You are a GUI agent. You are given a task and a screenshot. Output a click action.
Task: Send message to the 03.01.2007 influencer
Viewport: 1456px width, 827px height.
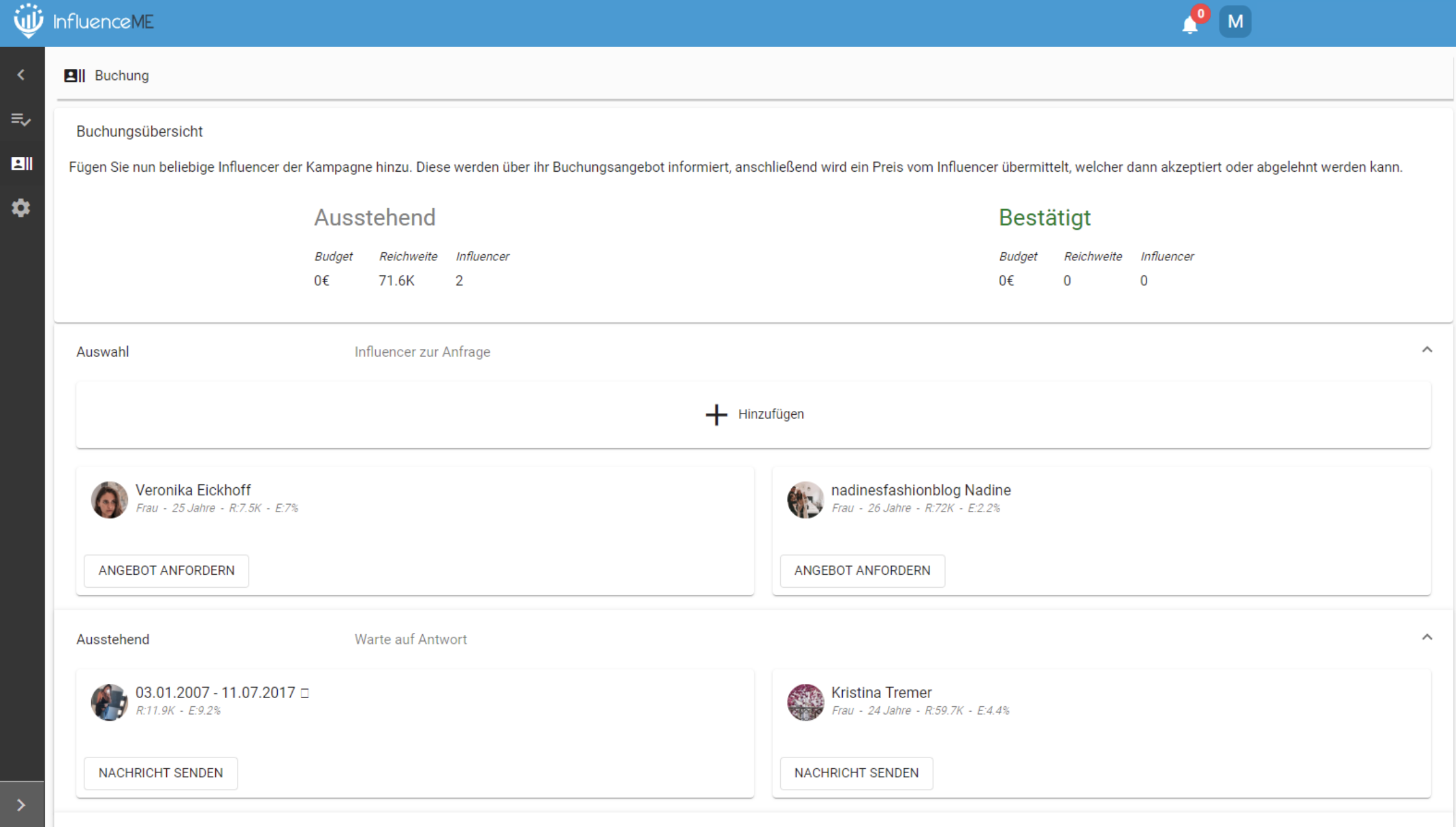161,773
